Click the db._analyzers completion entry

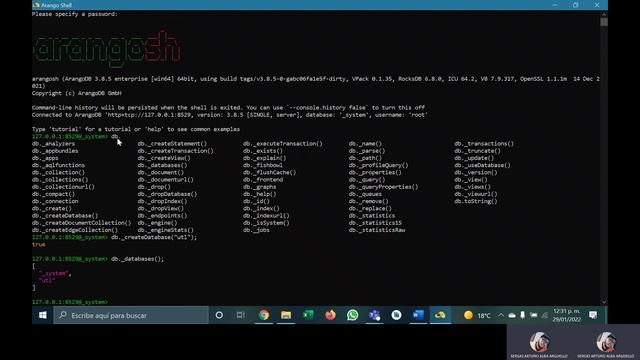(53, 144)
